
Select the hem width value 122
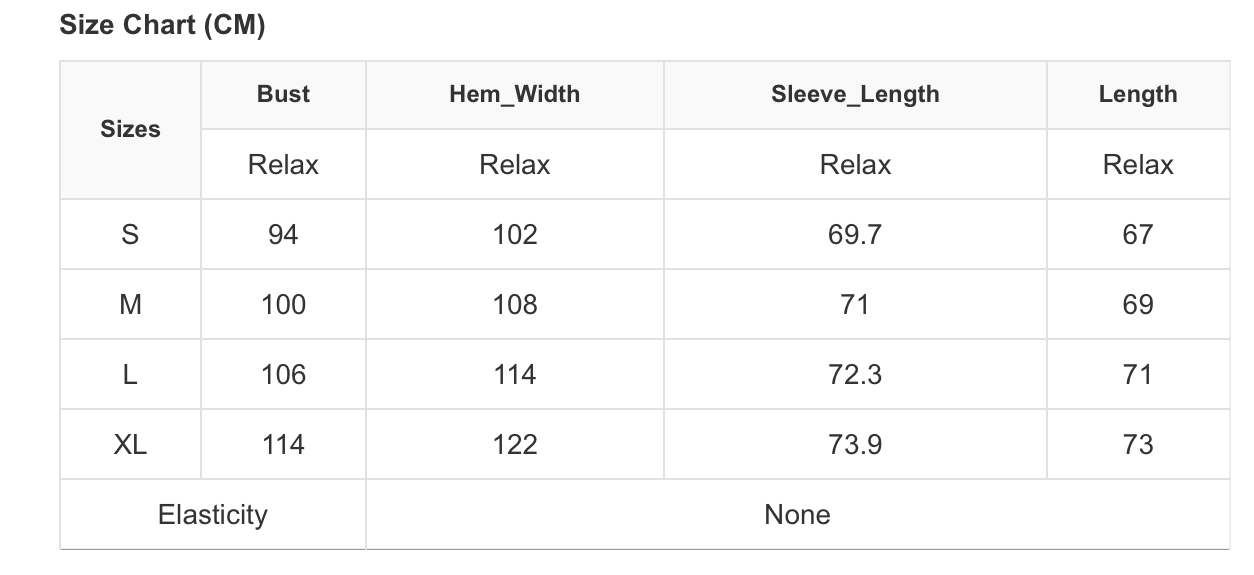coord(515,444)
